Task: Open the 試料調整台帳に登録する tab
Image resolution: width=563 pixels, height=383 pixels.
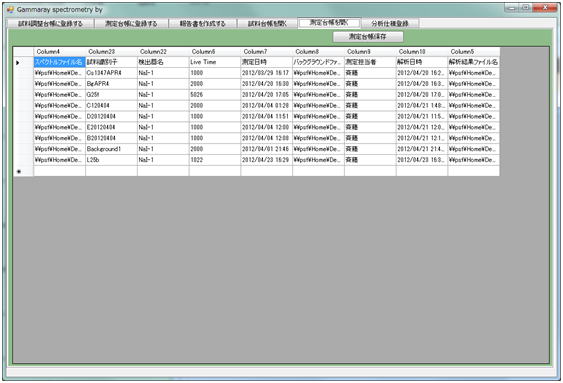Action: pos(51,24)
